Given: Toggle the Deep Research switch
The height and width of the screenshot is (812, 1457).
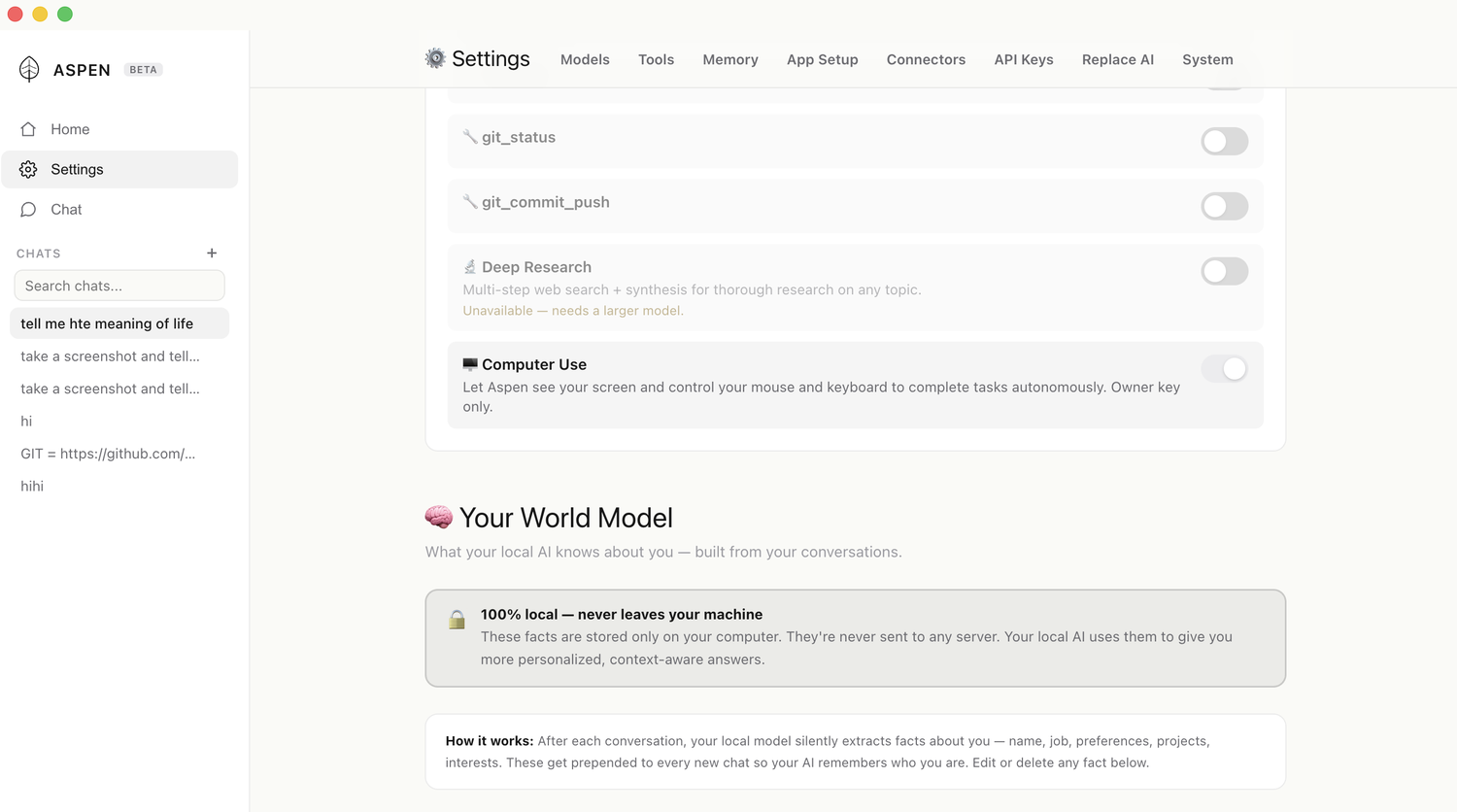Looking at the screenshot, I should 1224,271.
